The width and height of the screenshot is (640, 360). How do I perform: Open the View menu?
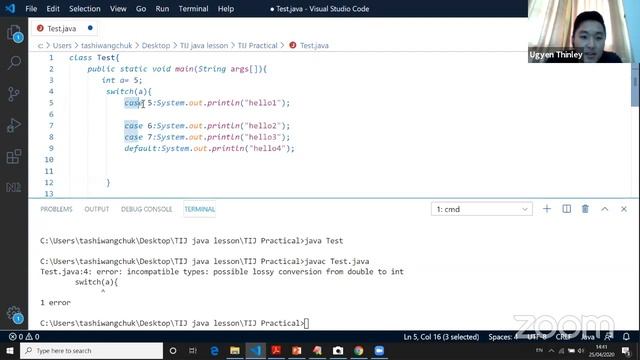coord(118,9)
